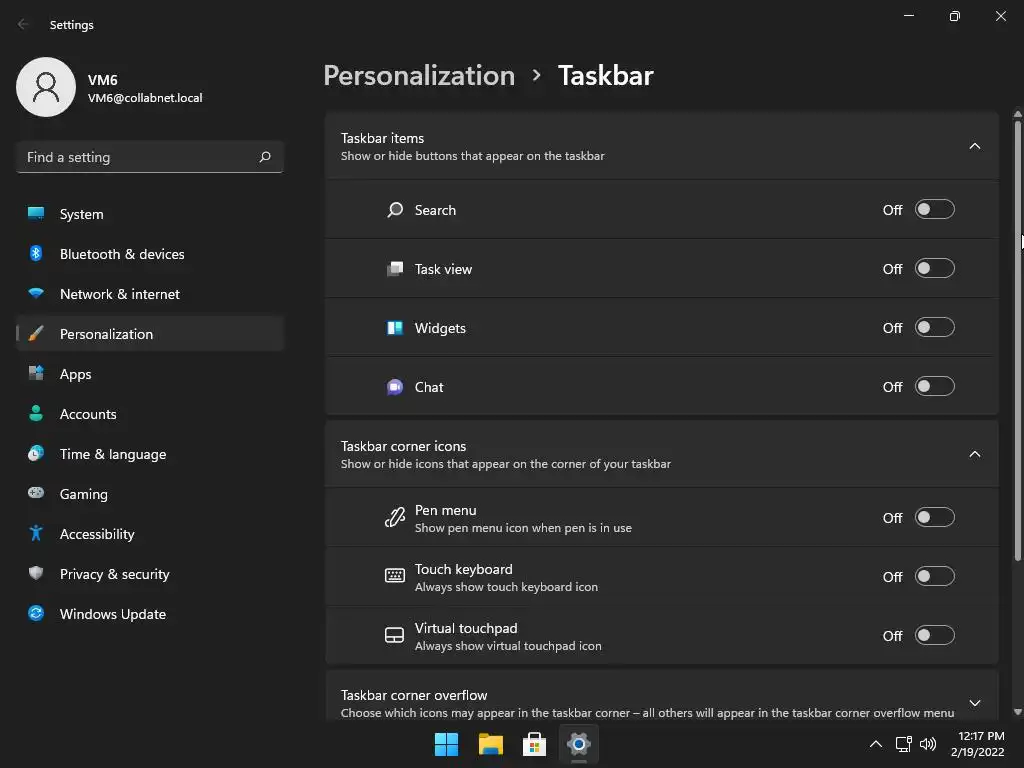Screen dimensions: 1024x768
Task: Click the Windows Start button
Action: (x=446, y=744)
